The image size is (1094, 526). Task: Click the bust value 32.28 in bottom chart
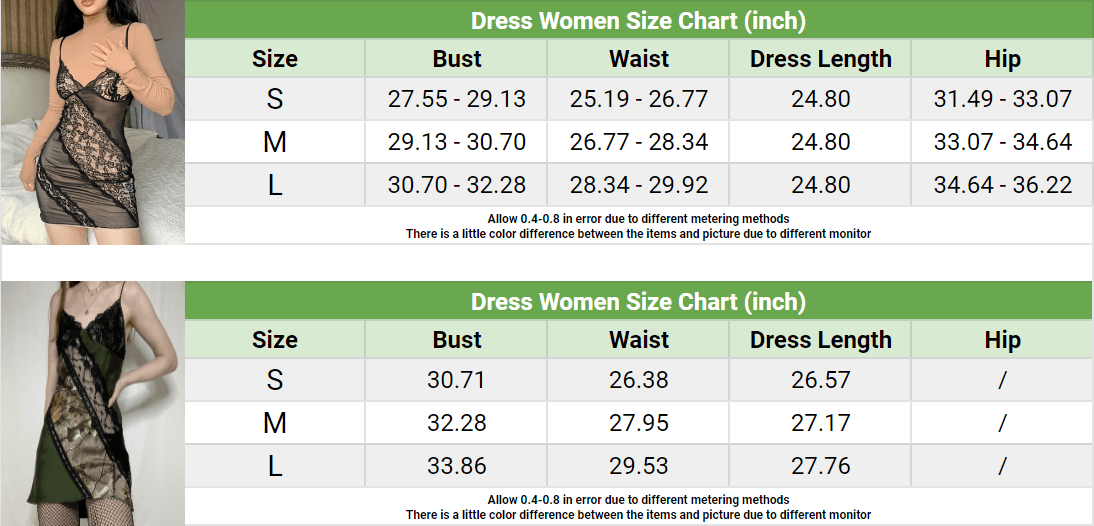[457, 423]
